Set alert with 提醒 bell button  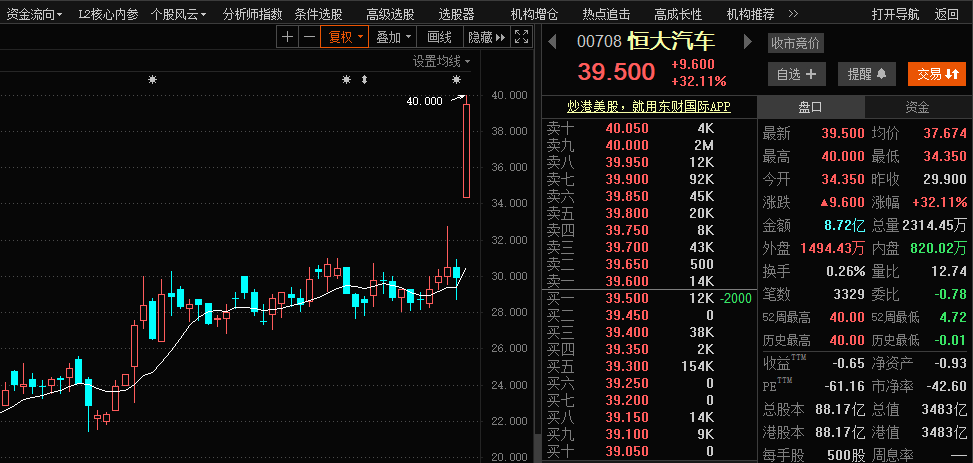pos(867,74)
